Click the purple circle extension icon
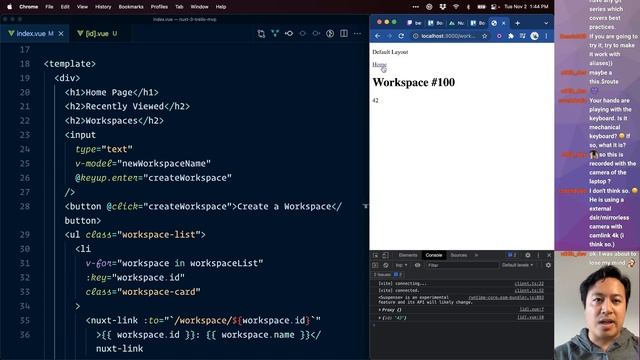640x360 pixels. click(499, 36)
